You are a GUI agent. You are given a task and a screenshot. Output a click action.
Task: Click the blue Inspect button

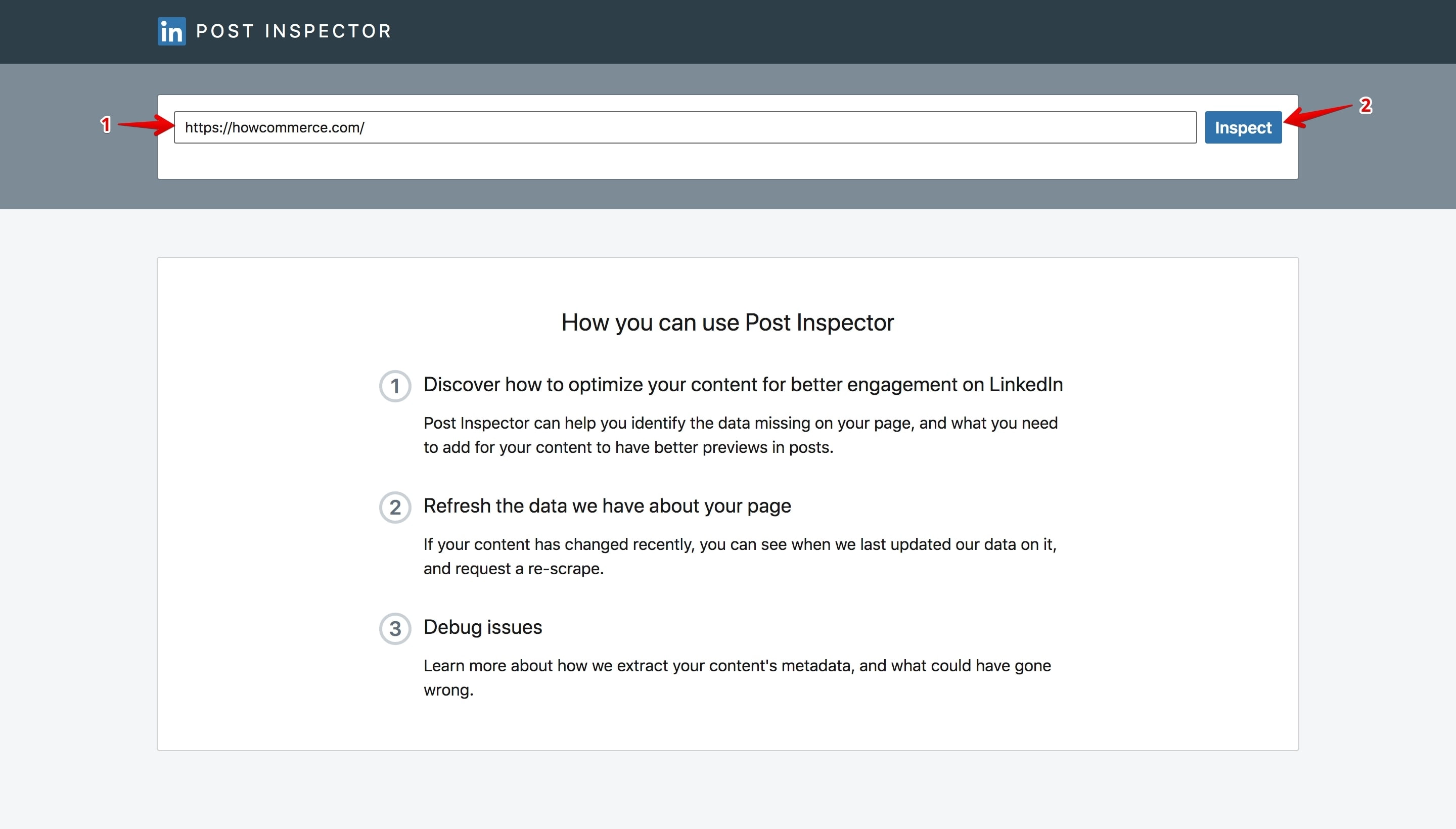tap(1243, 127)
